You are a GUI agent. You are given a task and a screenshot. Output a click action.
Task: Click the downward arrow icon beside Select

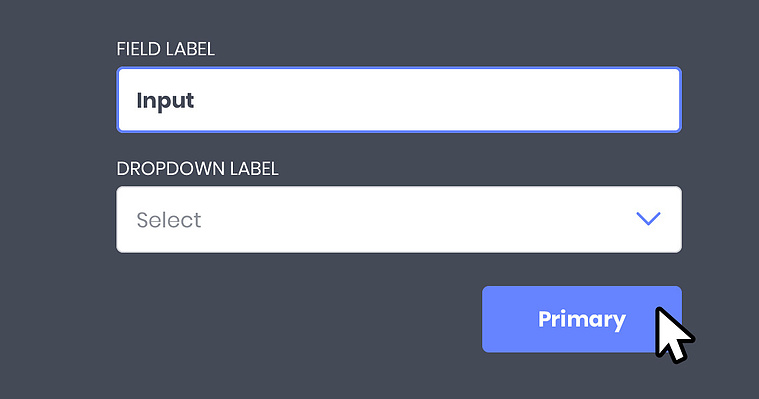click(x=648, y=218)
